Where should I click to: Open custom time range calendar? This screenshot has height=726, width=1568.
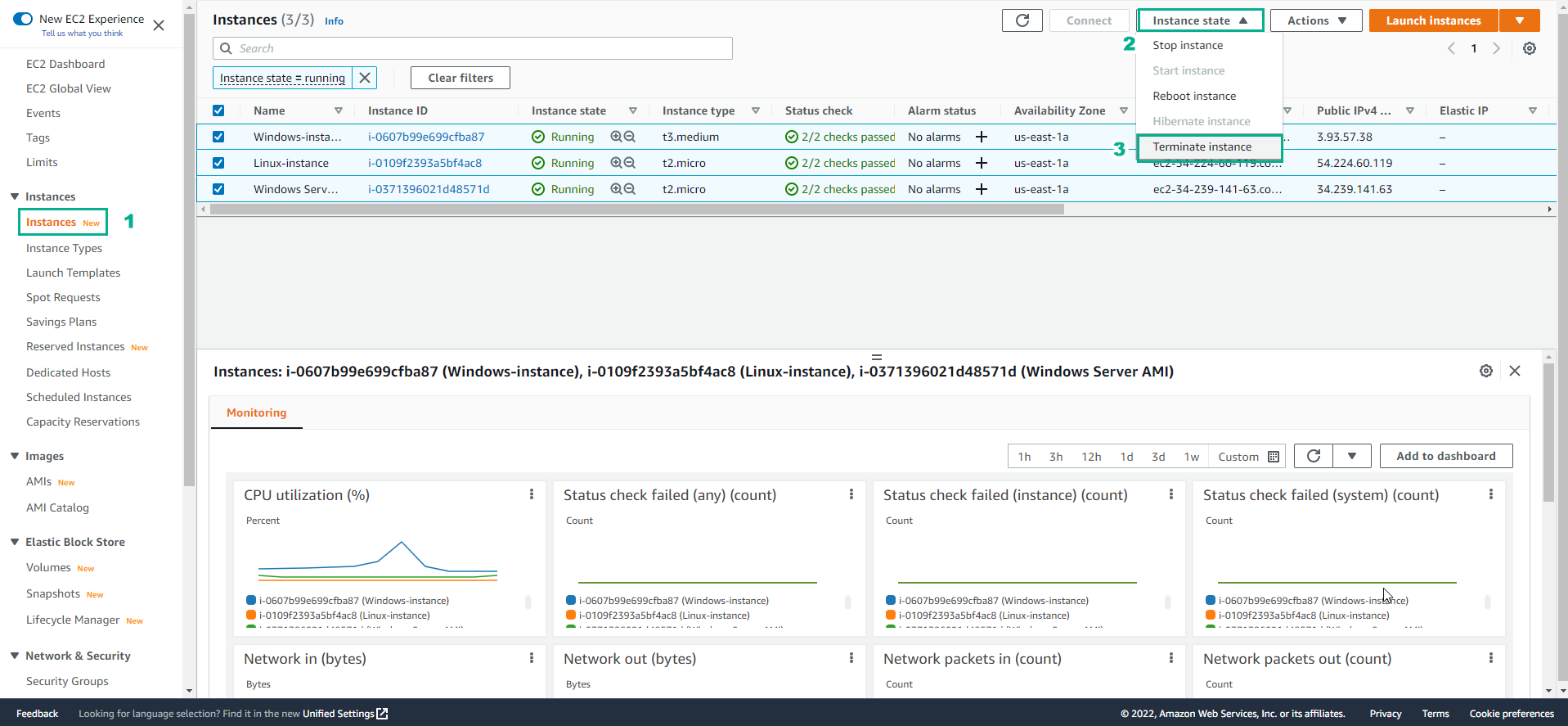tap(1274, 457)
